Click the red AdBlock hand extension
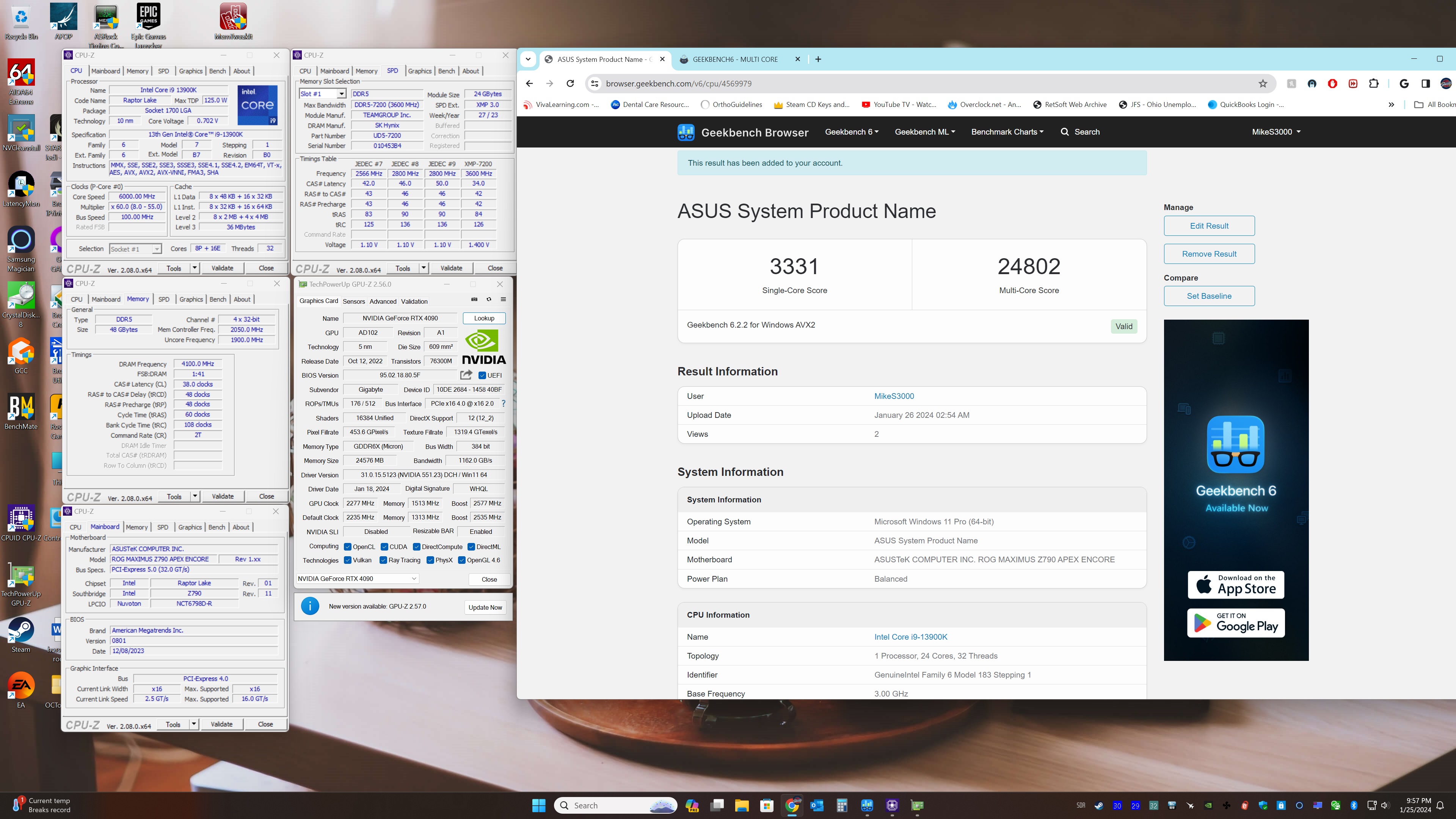The width and height of the screenshot is (1456, 819). pyautogui.click(x=1332, y=84)
